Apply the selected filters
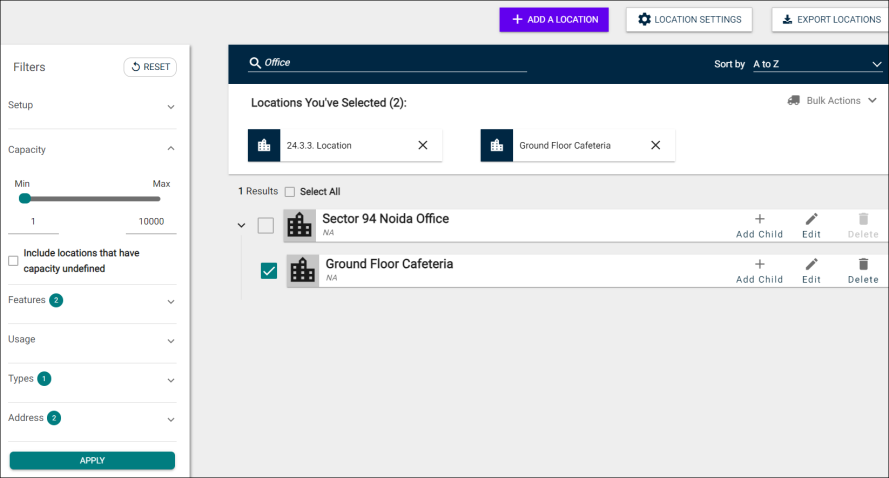 [x=92, y=460]
